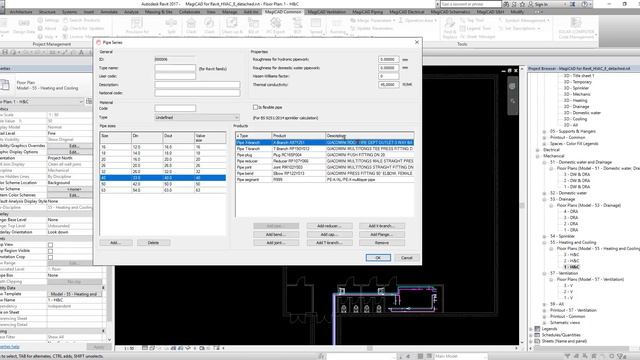
Task: Select the Pipe reducer product row
Action: coord(325,161)
